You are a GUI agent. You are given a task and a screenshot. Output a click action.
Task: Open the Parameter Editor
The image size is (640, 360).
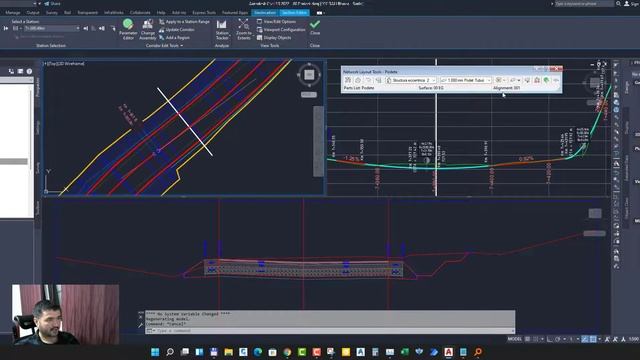pyautogui.click(x=128, y=29)
